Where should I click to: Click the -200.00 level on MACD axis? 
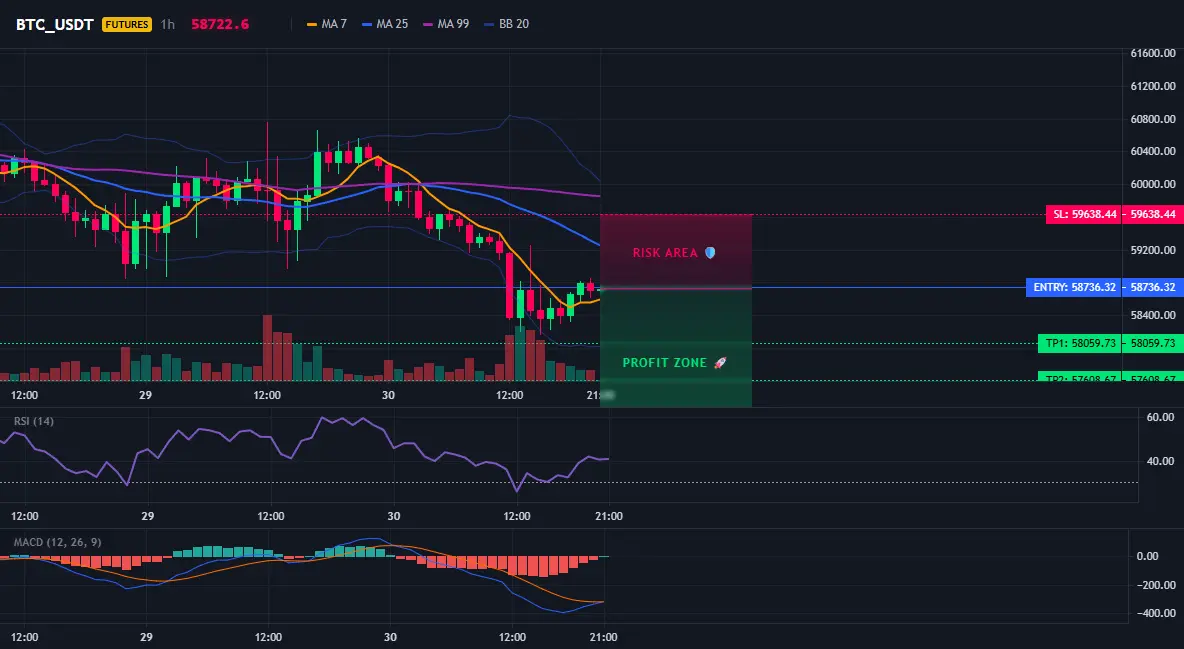click(1155, 585)
